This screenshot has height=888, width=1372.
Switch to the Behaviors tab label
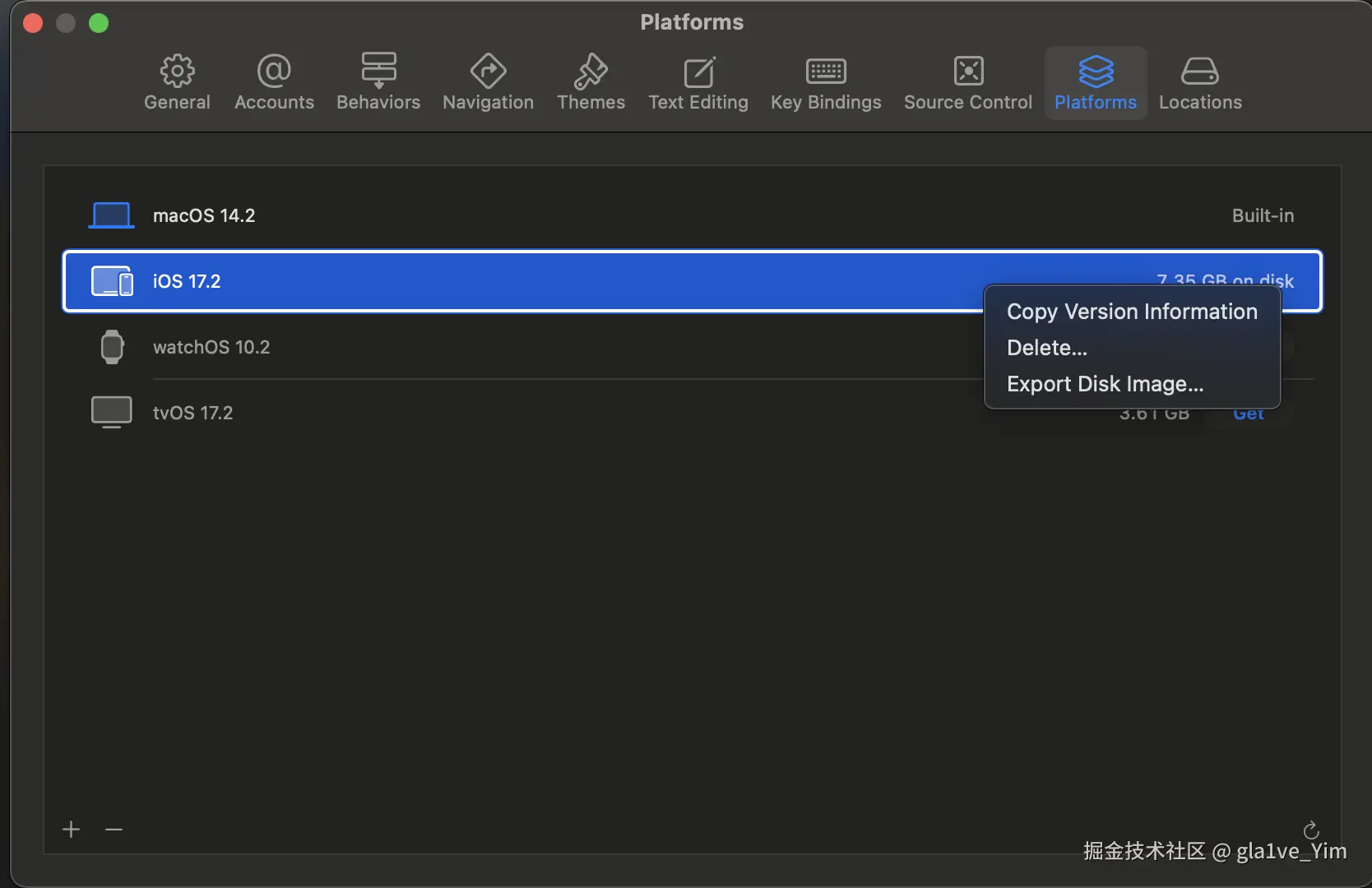pos(378,102)
